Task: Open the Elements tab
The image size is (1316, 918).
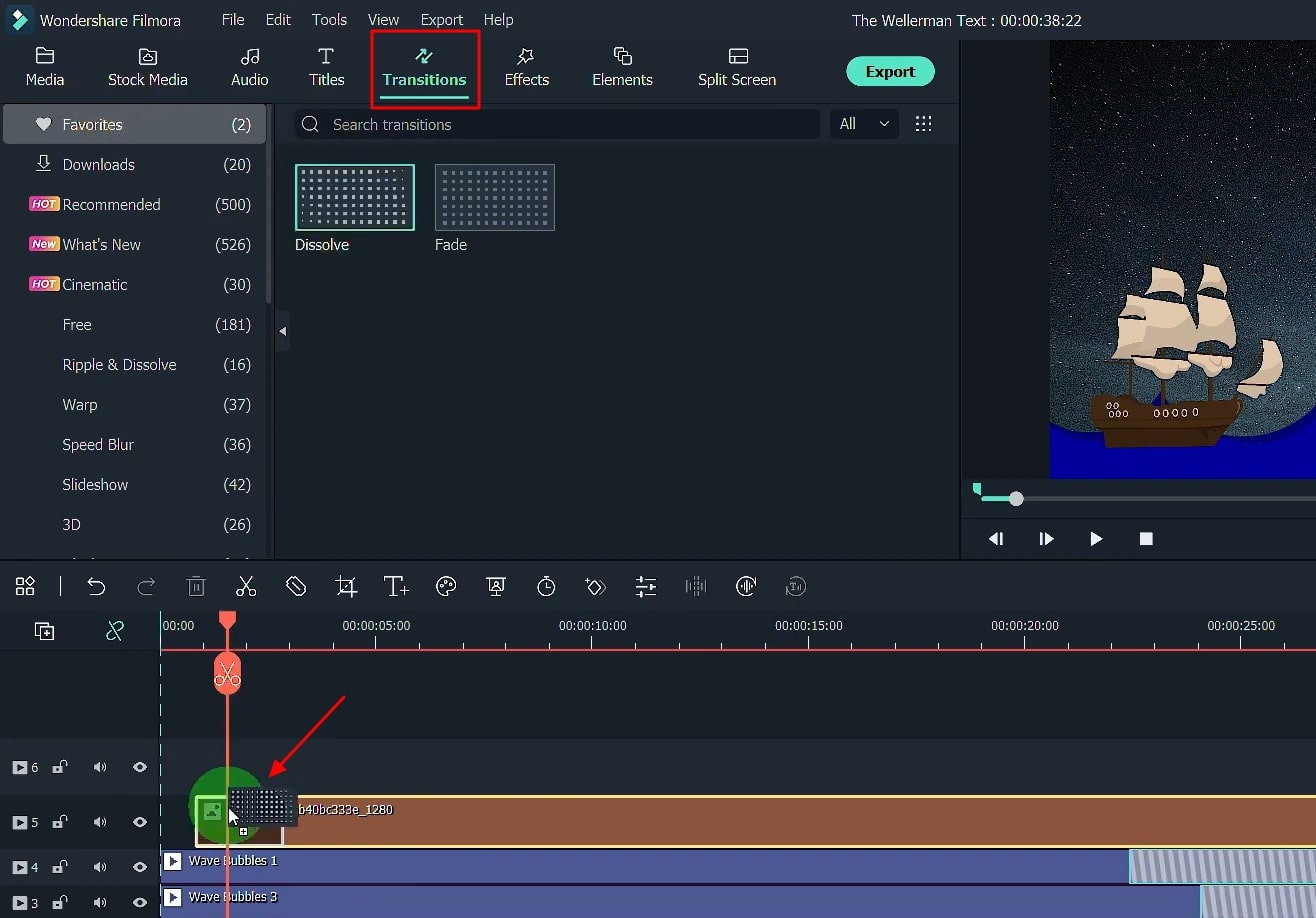Action: (x=622, y=67)
